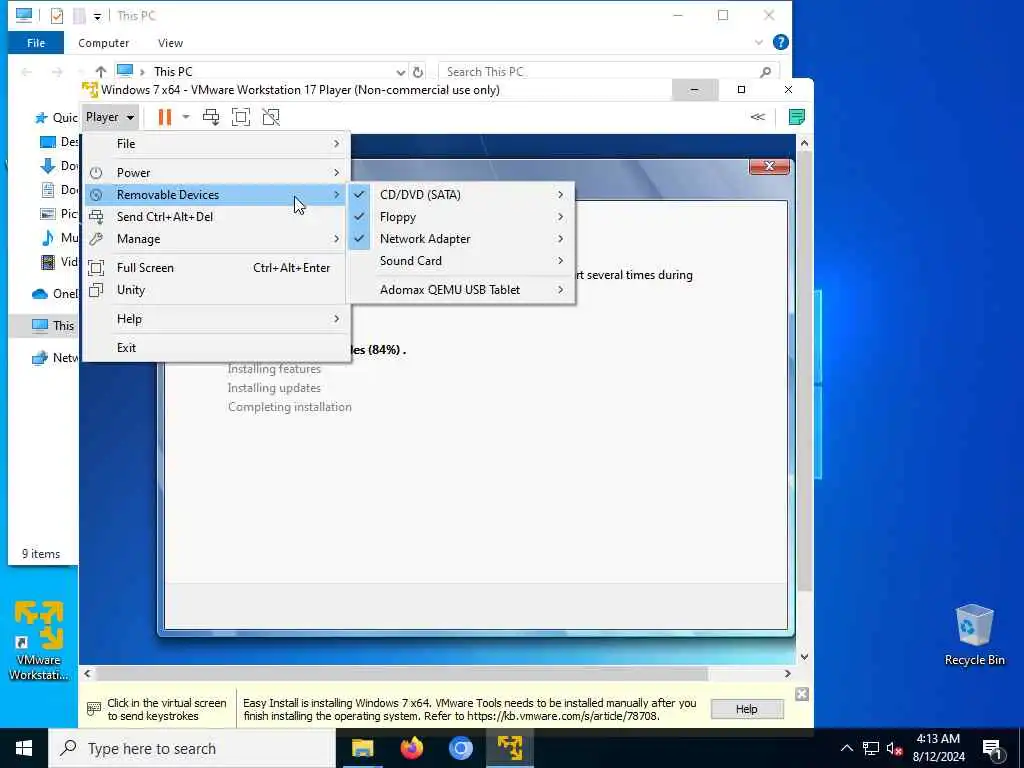This screenshot has width=1024, height=768.
Task: Open the View ribbon tab in This PC
Action: point(170,43)
